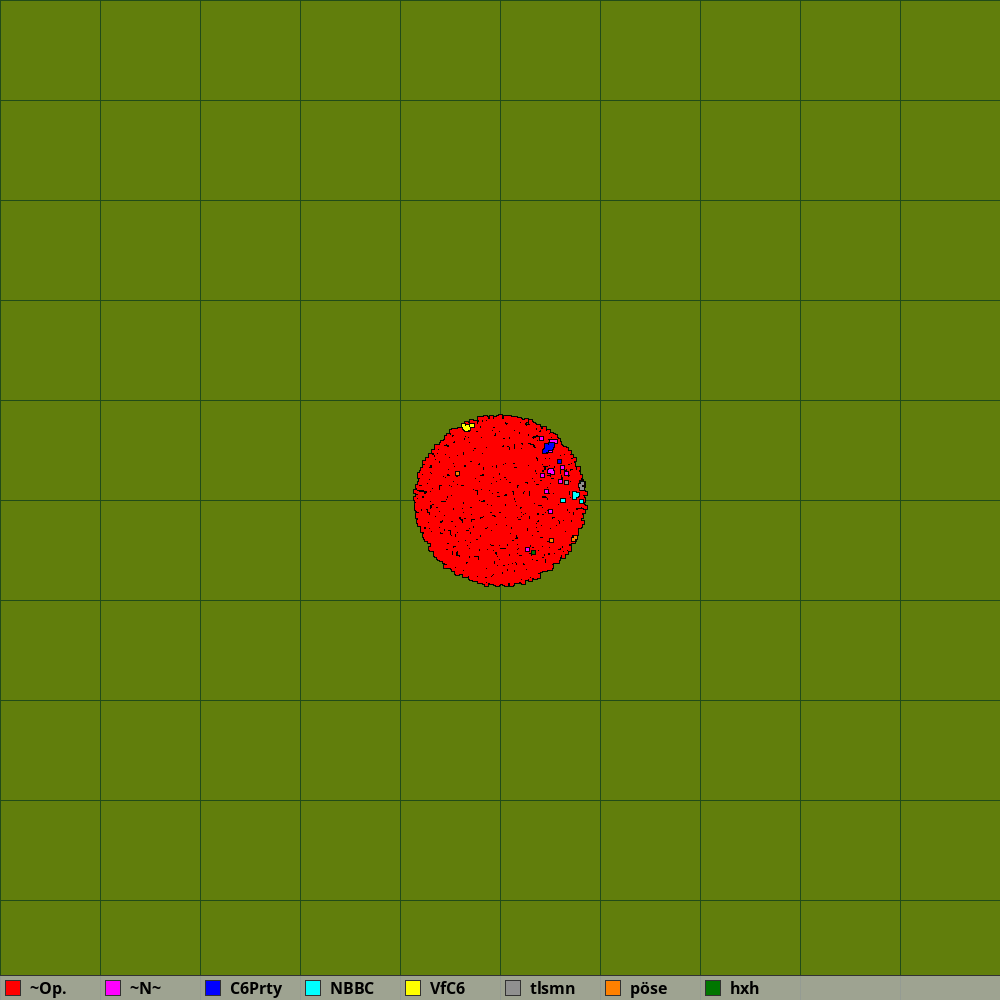Click the red ~Op. legend swatch

(x=13, y=988)
